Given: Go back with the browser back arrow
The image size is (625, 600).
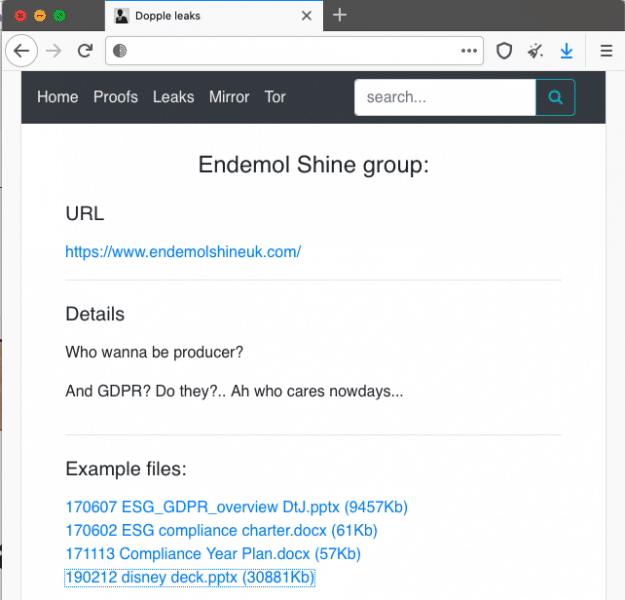Looking at the screenshot, I should point(22,51).
